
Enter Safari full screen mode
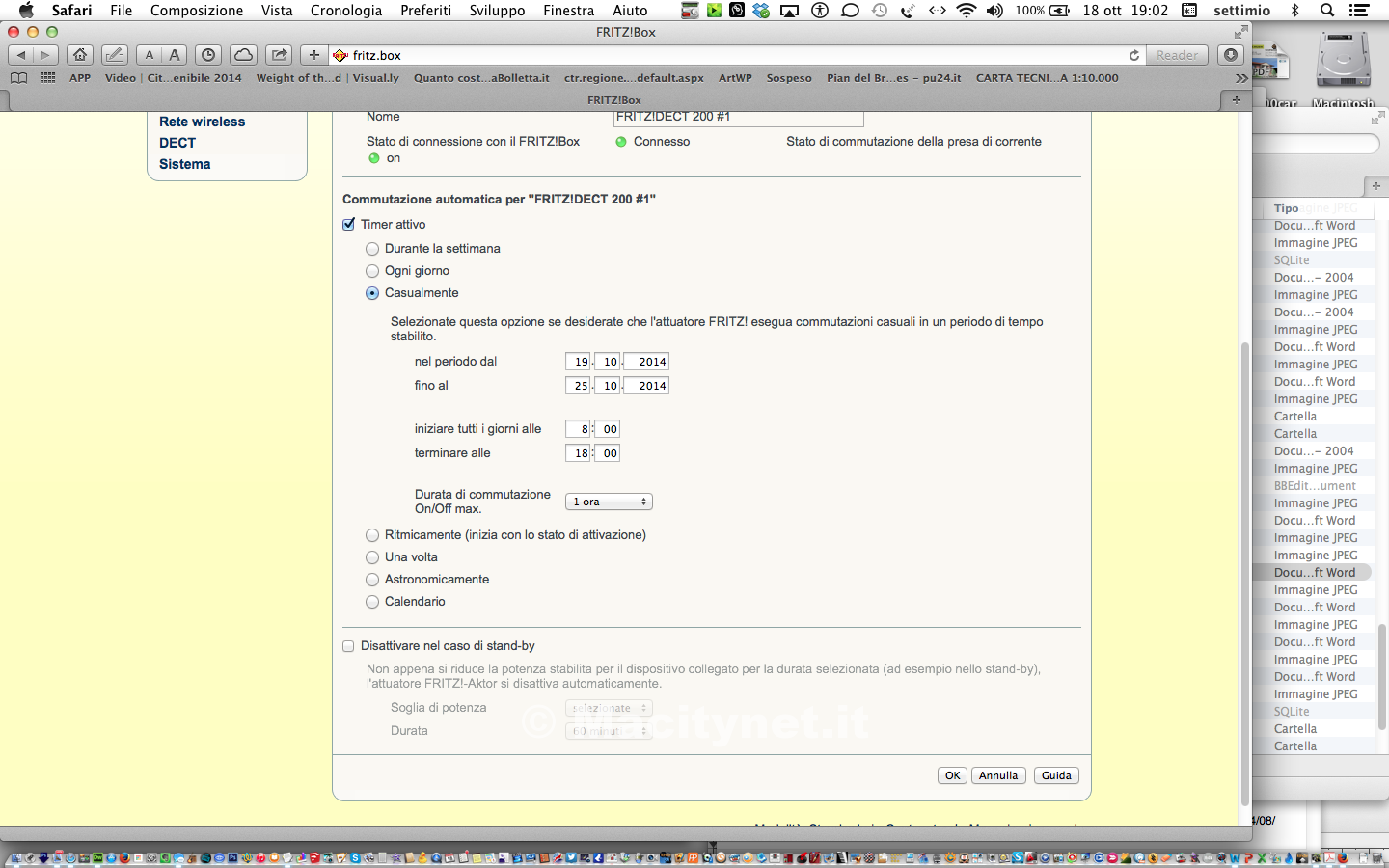pos(1240,32)
